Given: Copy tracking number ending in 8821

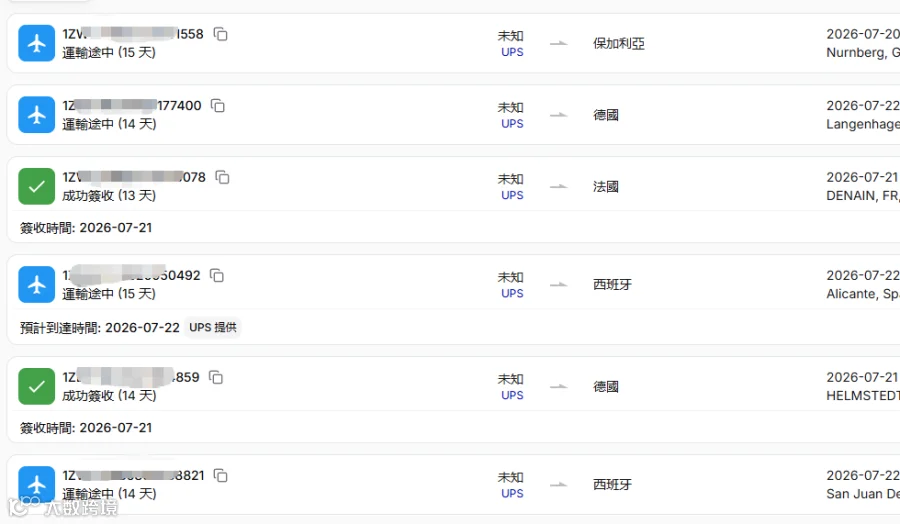Looking at the screenshot, I should (x=220, y=476).
